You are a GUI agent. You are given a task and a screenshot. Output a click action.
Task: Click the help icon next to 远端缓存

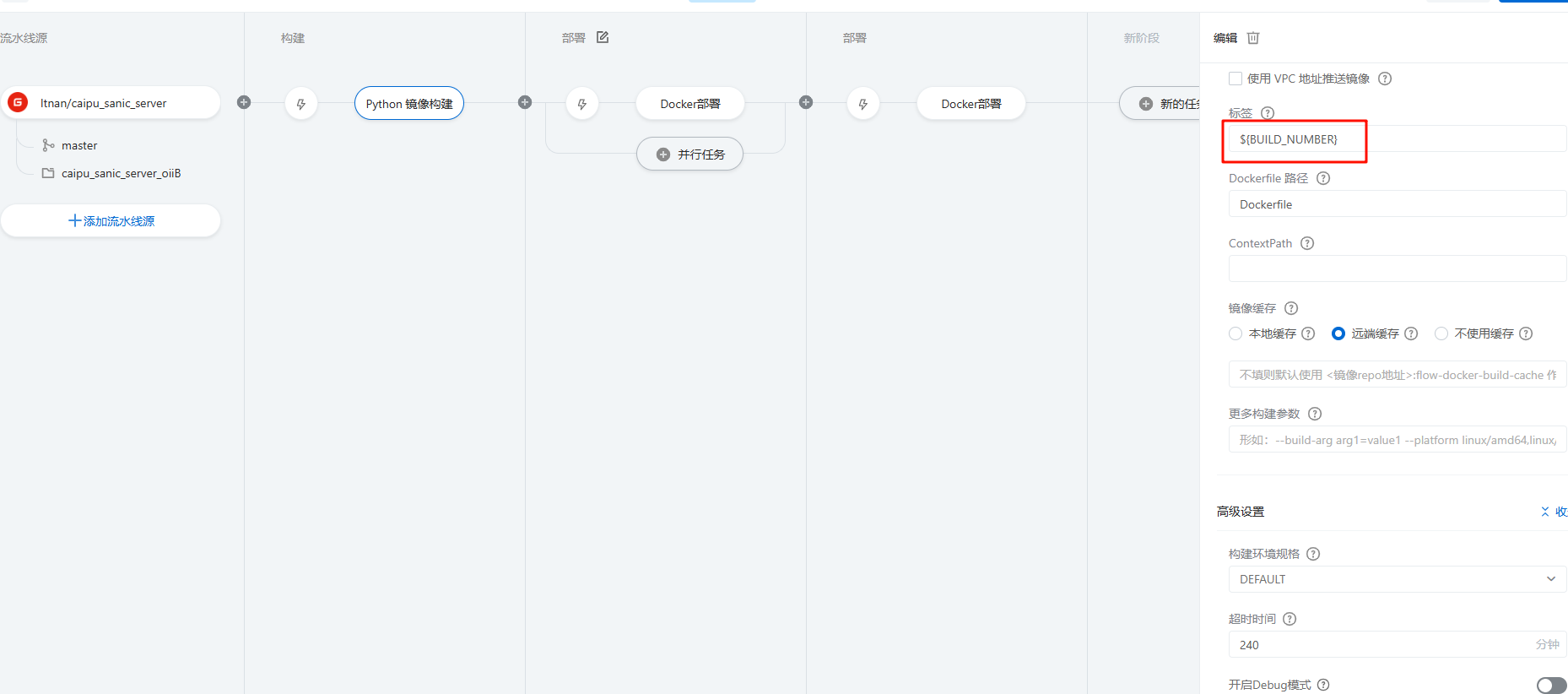point(1411,333)
